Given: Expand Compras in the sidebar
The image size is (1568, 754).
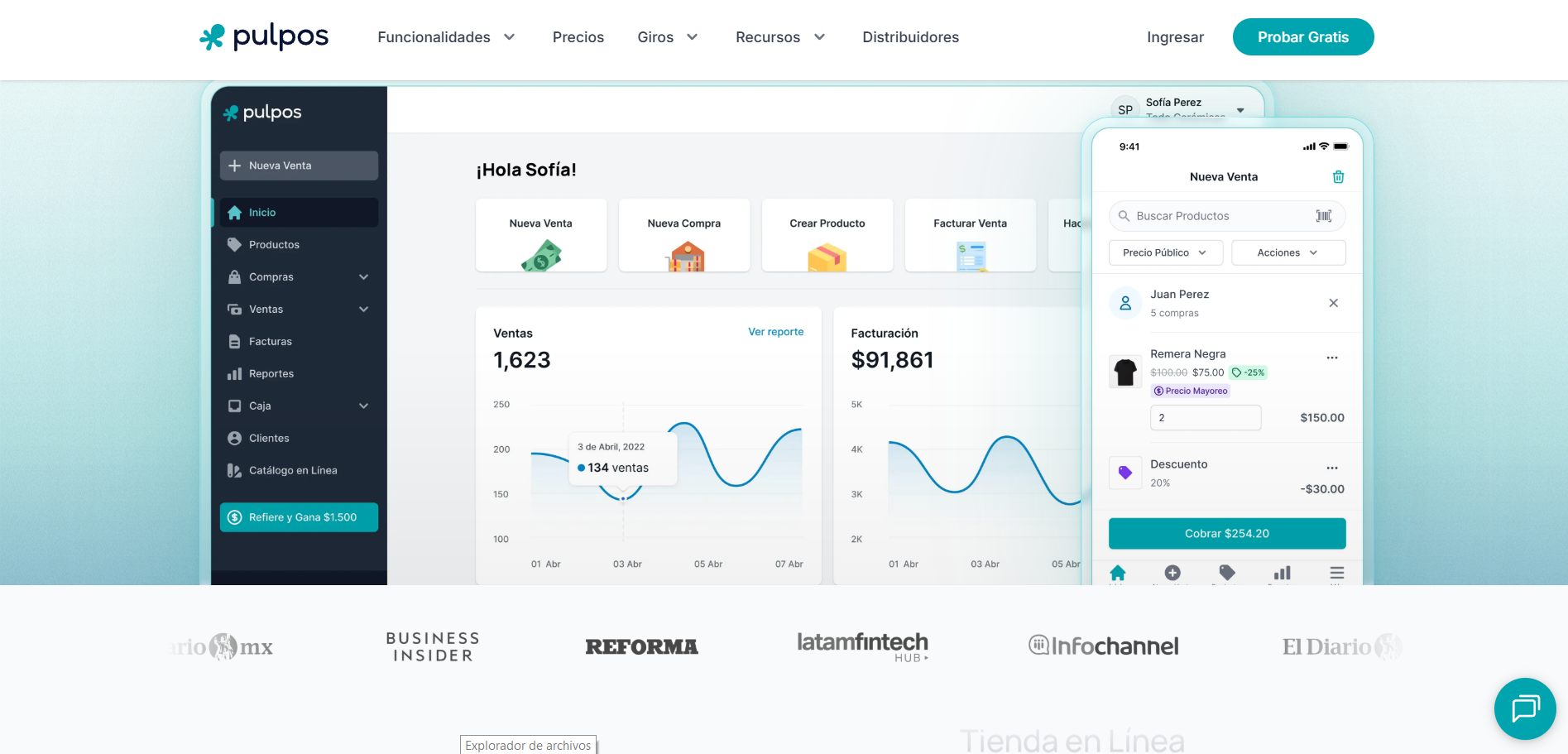Looking at the screenshot, I should point(298,277).
